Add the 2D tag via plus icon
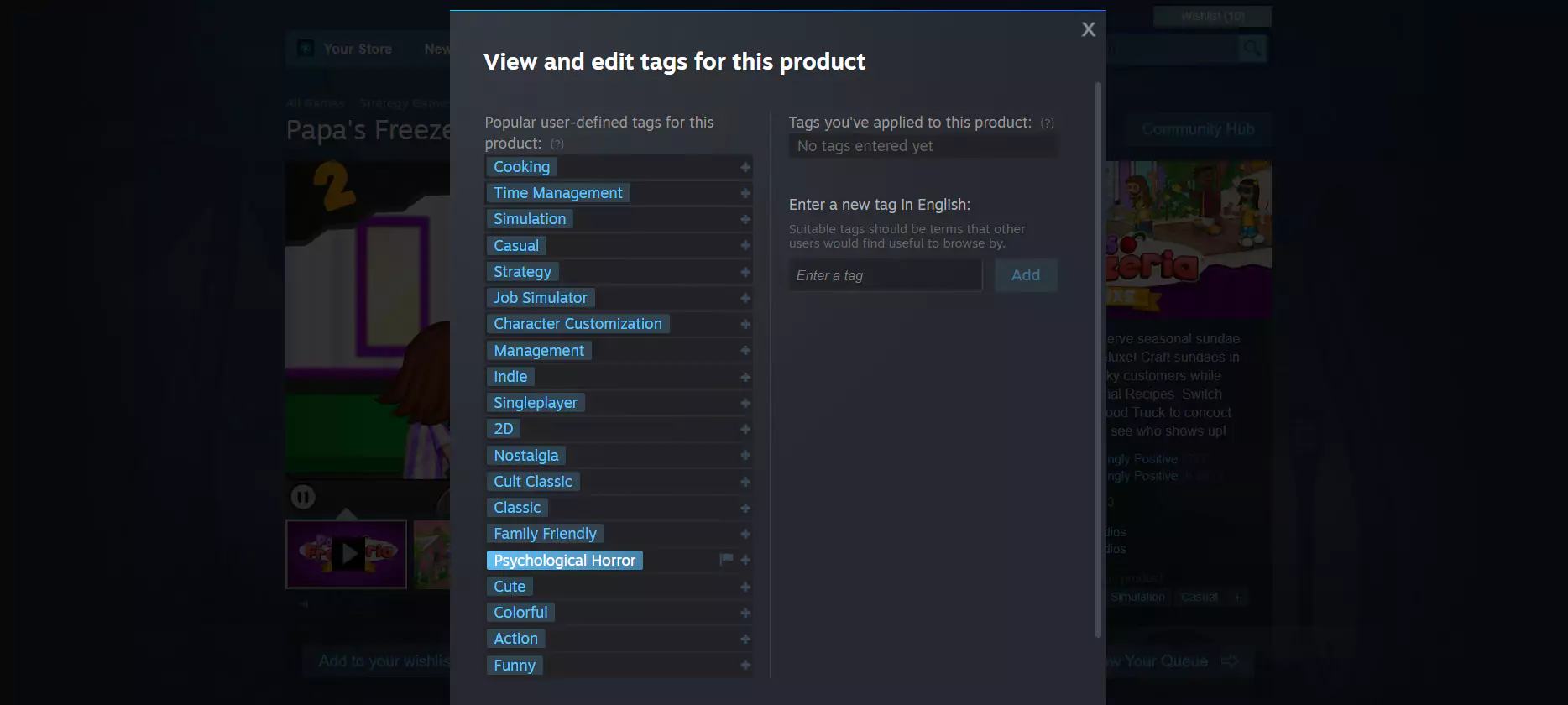The height and width of the screenshot is (705, 1568). (745, 429)
